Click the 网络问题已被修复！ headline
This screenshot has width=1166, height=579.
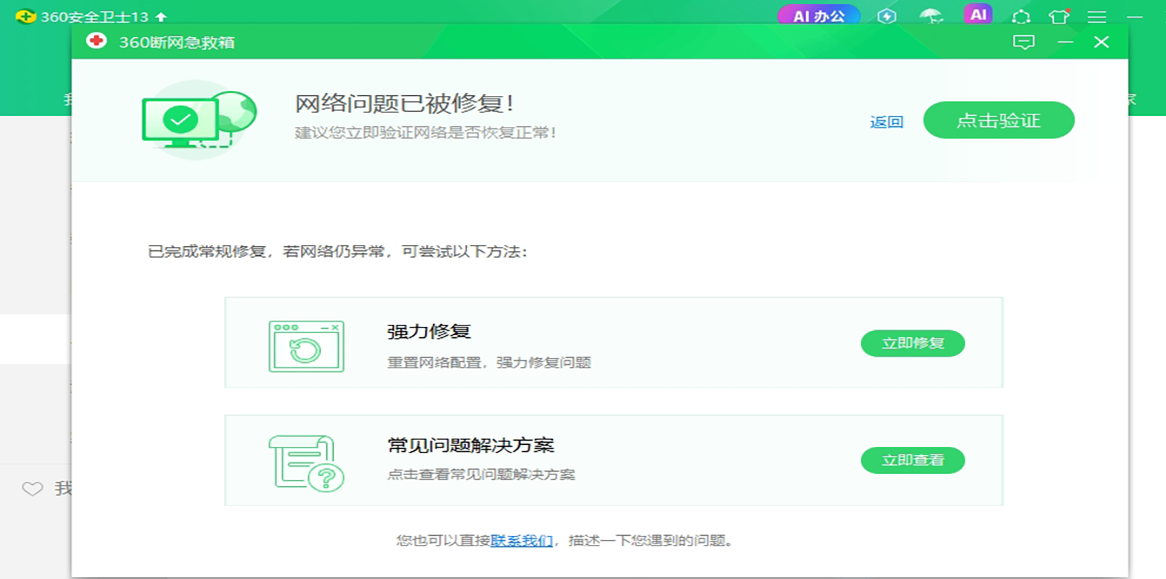coord(405,104)
